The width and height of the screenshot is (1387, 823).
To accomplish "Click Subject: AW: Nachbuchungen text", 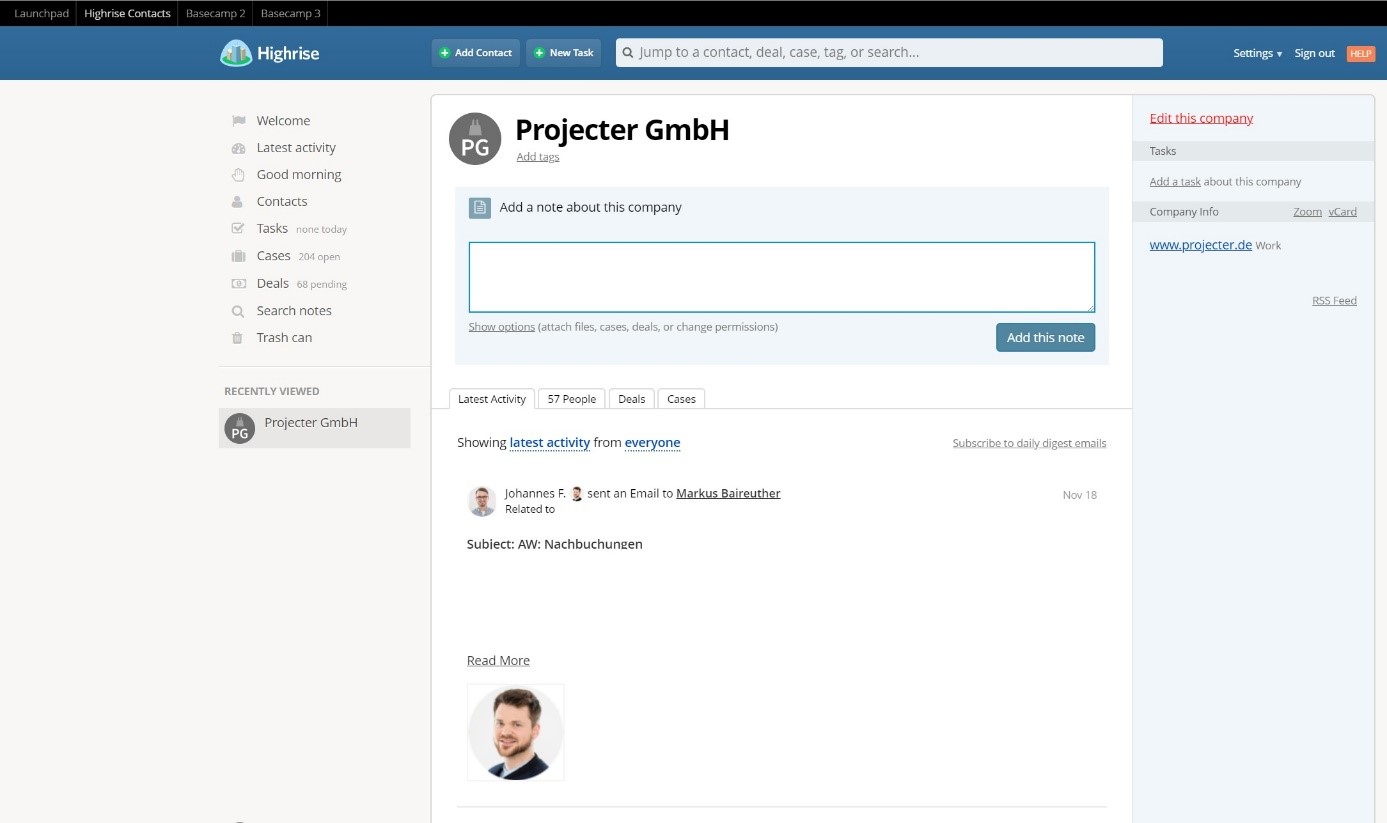I will click(555, 545).
